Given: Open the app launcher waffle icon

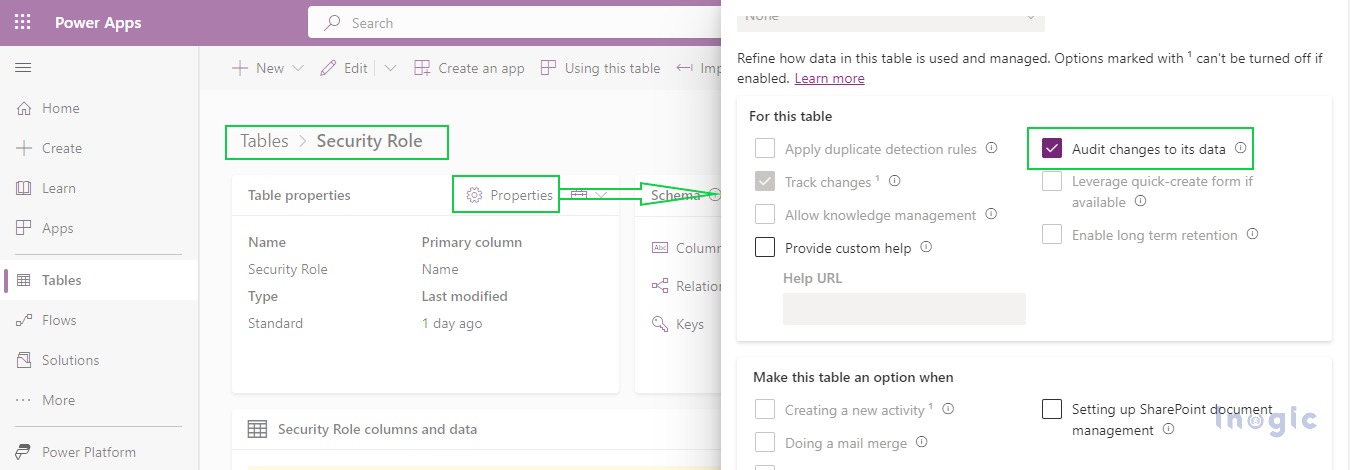Looking at the screenshot, I should 23,23.
